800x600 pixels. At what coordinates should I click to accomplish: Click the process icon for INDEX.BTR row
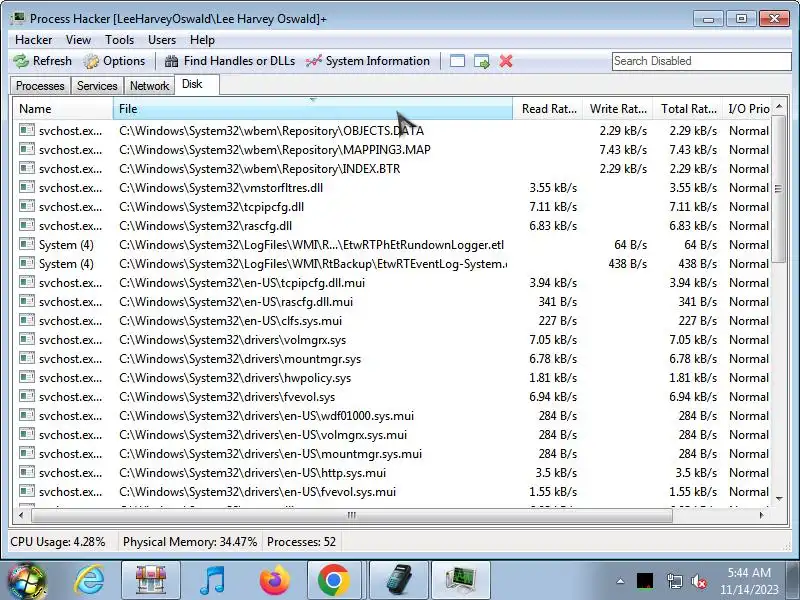pos(27,168)
